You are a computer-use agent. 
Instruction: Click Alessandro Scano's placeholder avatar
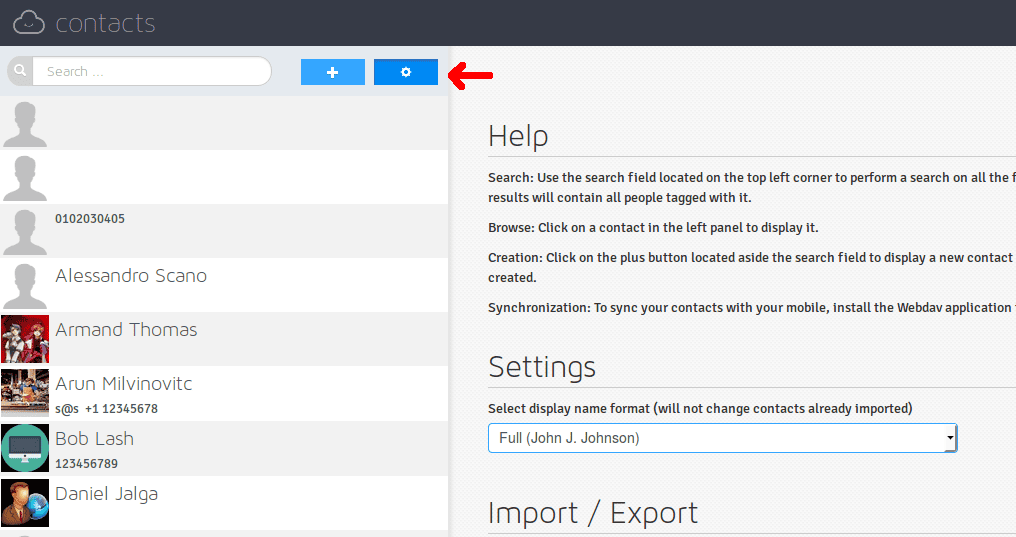click(x=25, y=285)
